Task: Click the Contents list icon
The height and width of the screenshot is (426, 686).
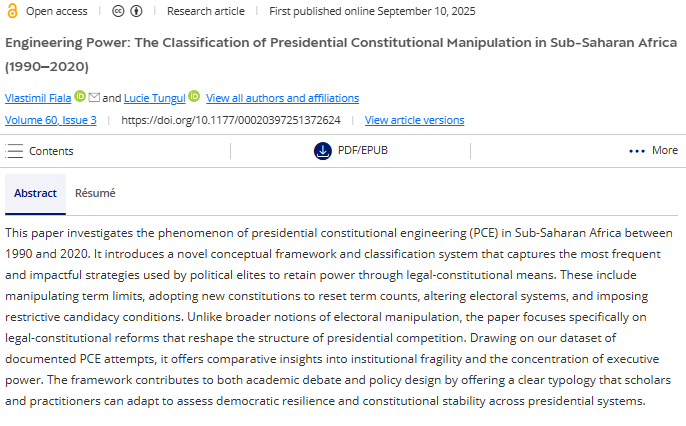Action: (14, 151)
